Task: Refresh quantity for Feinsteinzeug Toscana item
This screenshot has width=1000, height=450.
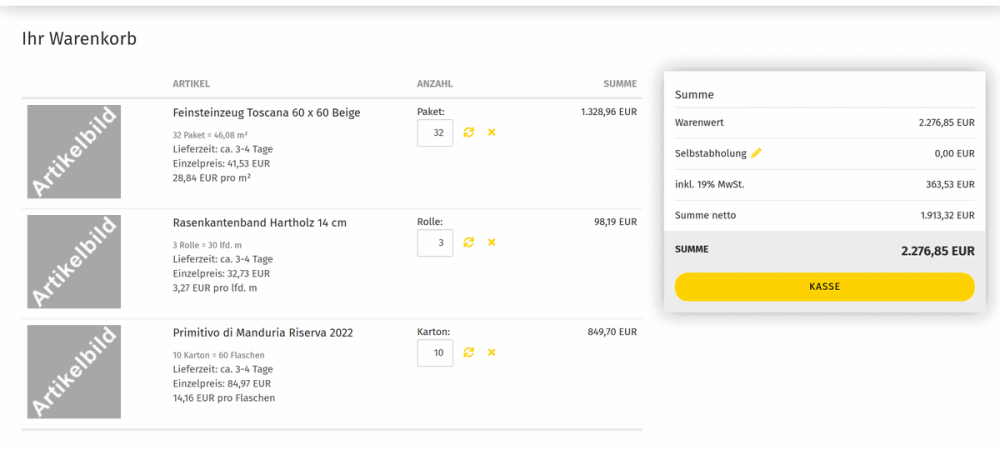Action: pyautogui.click(x=469, y=133)
